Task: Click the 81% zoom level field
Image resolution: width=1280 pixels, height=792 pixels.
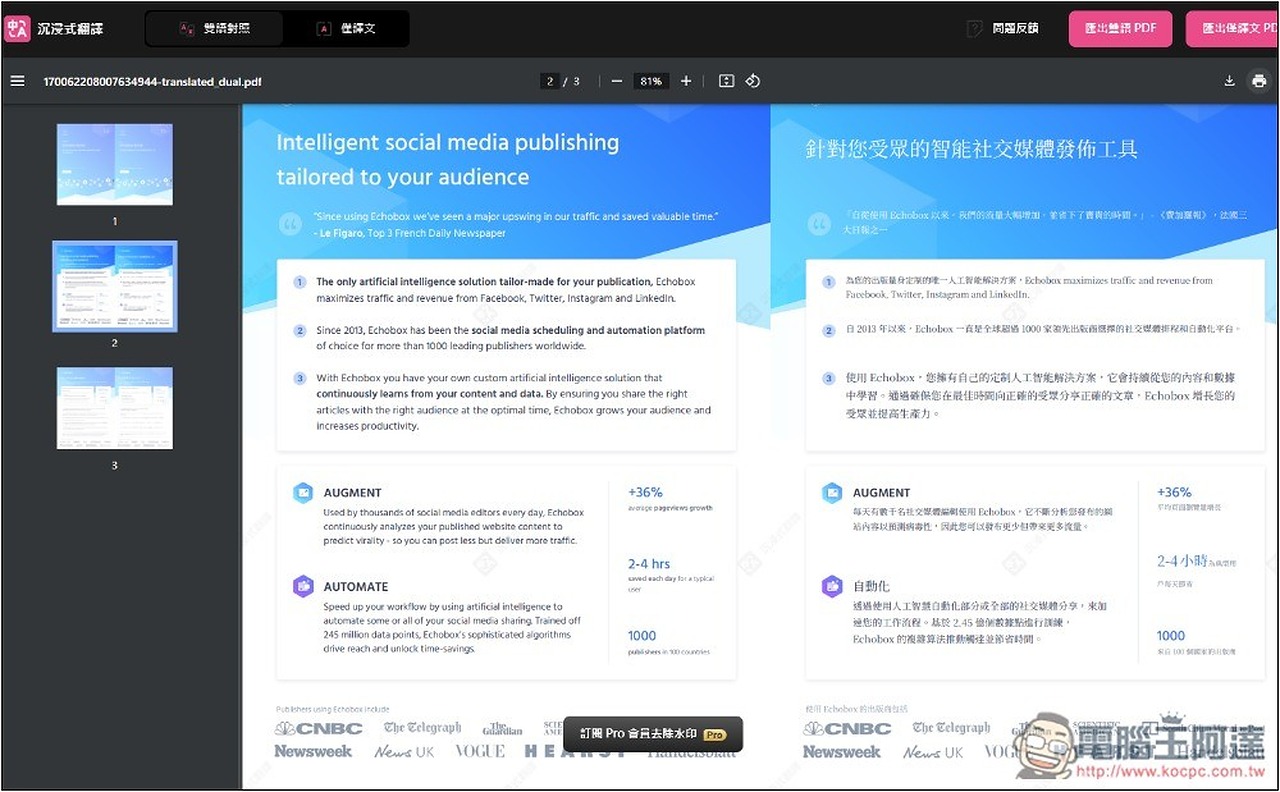Action: point(651,81)
